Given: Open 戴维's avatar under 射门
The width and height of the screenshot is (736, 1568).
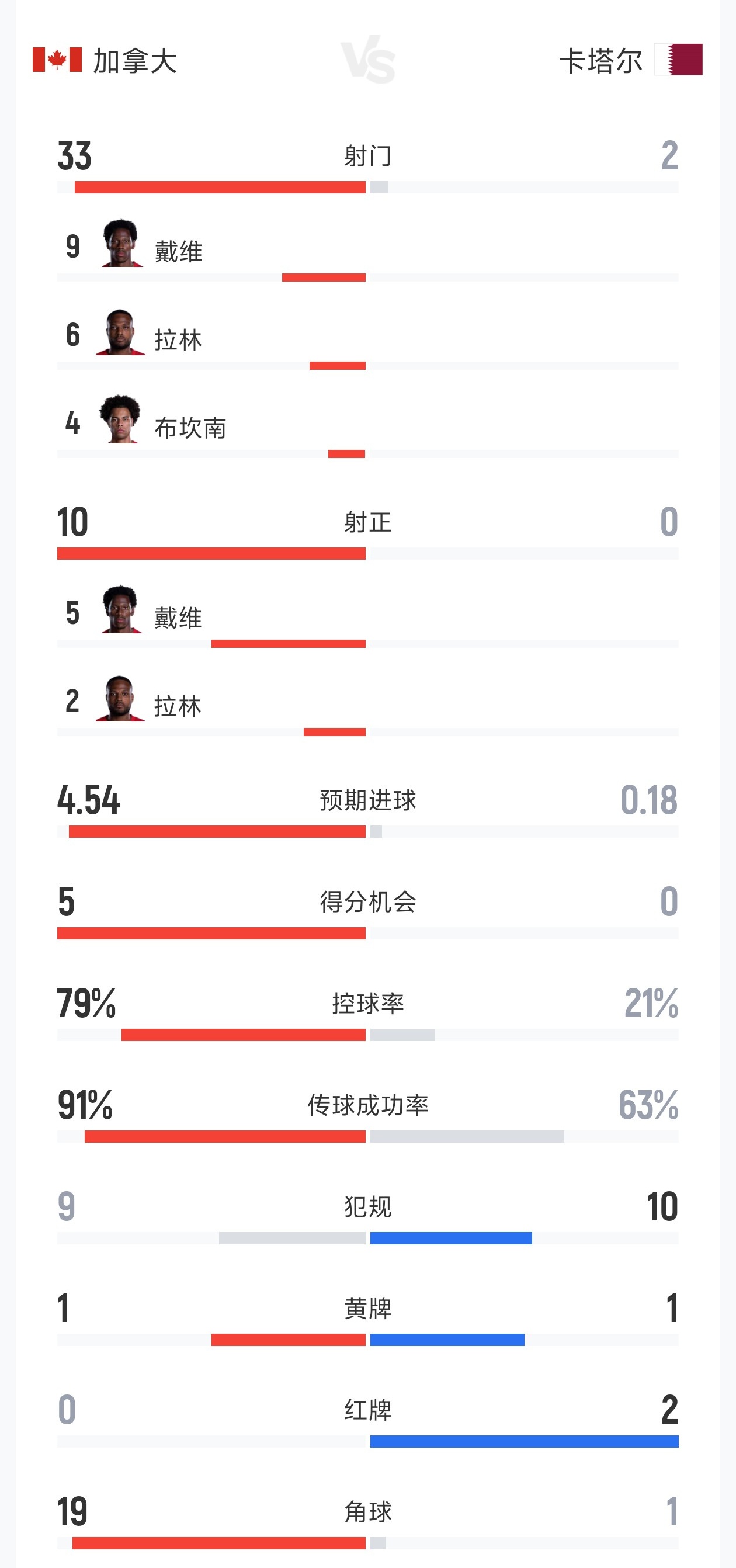Looking at the screenshot, I should click(x=121, y=243).
